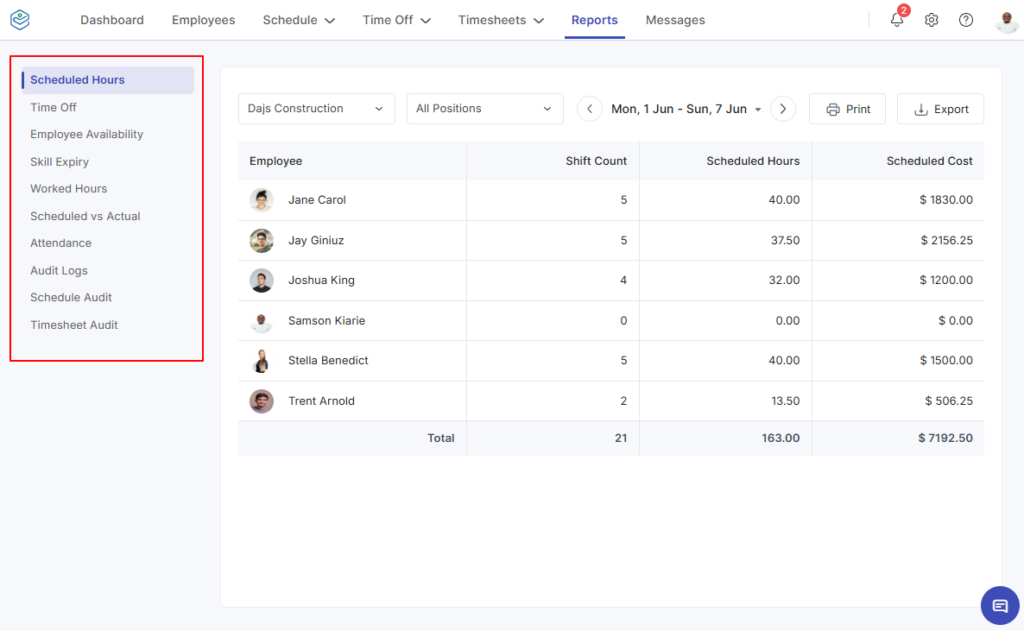Click the $ 7192.50 total cost

coord(945,438)
